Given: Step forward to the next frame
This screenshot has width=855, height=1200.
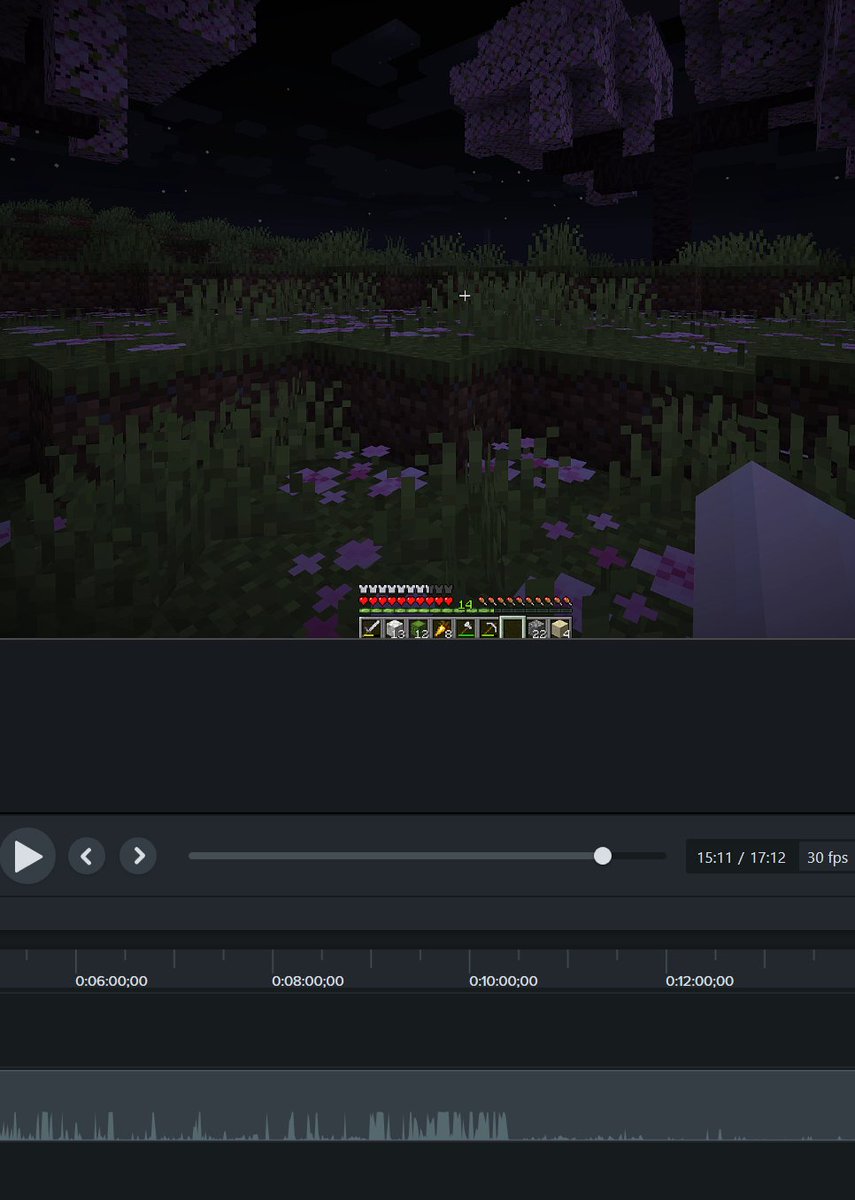Looking at the screenshot, I should pyautogui.click(x=138, y=856).
